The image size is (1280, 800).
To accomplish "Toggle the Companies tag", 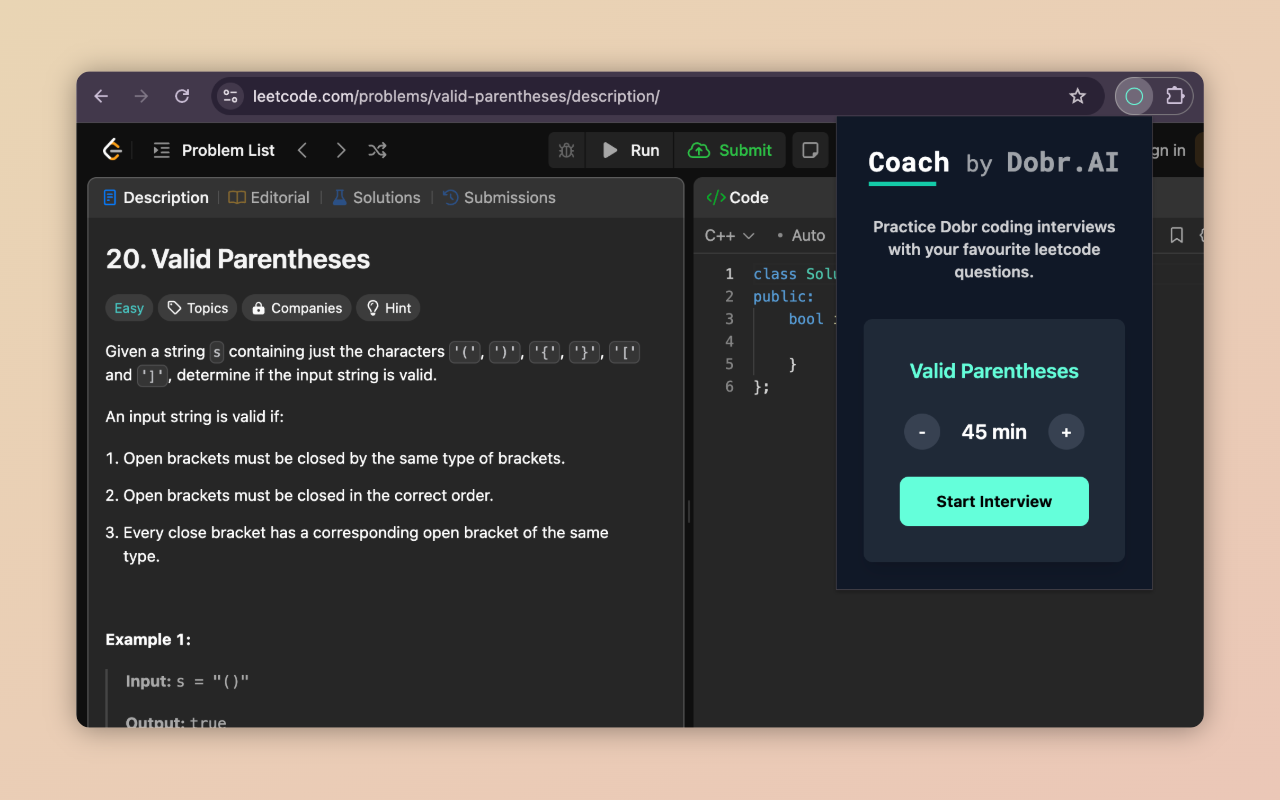I will [296, 308].
